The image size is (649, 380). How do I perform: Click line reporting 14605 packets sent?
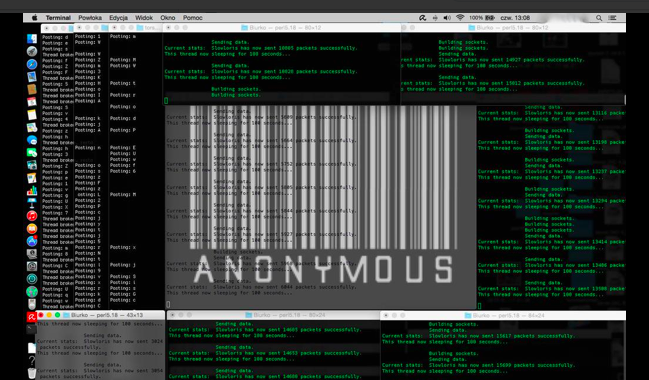pos(265,330)
